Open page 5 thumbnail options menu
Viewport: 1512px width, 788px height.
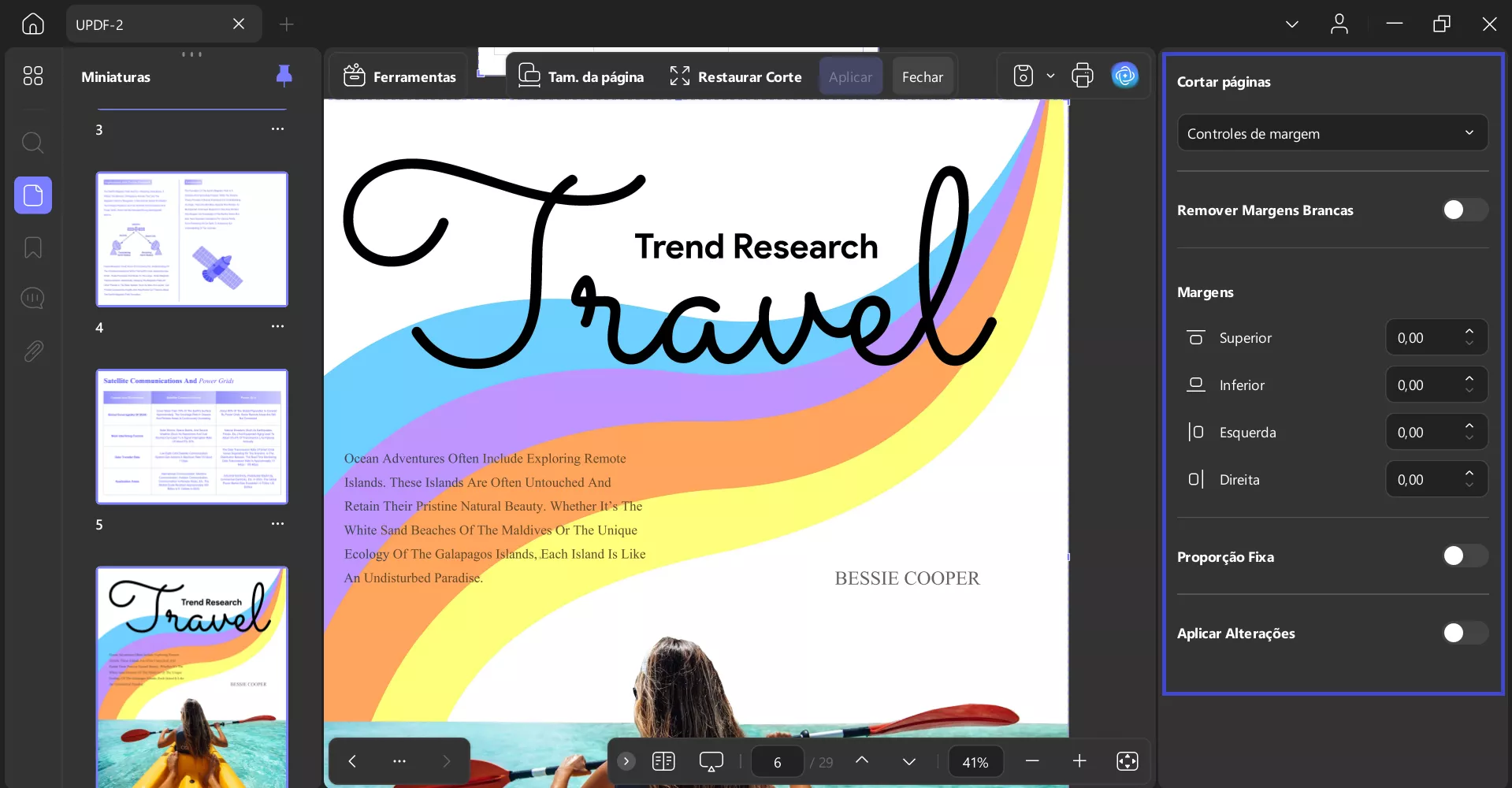click(x=278, y=524)
